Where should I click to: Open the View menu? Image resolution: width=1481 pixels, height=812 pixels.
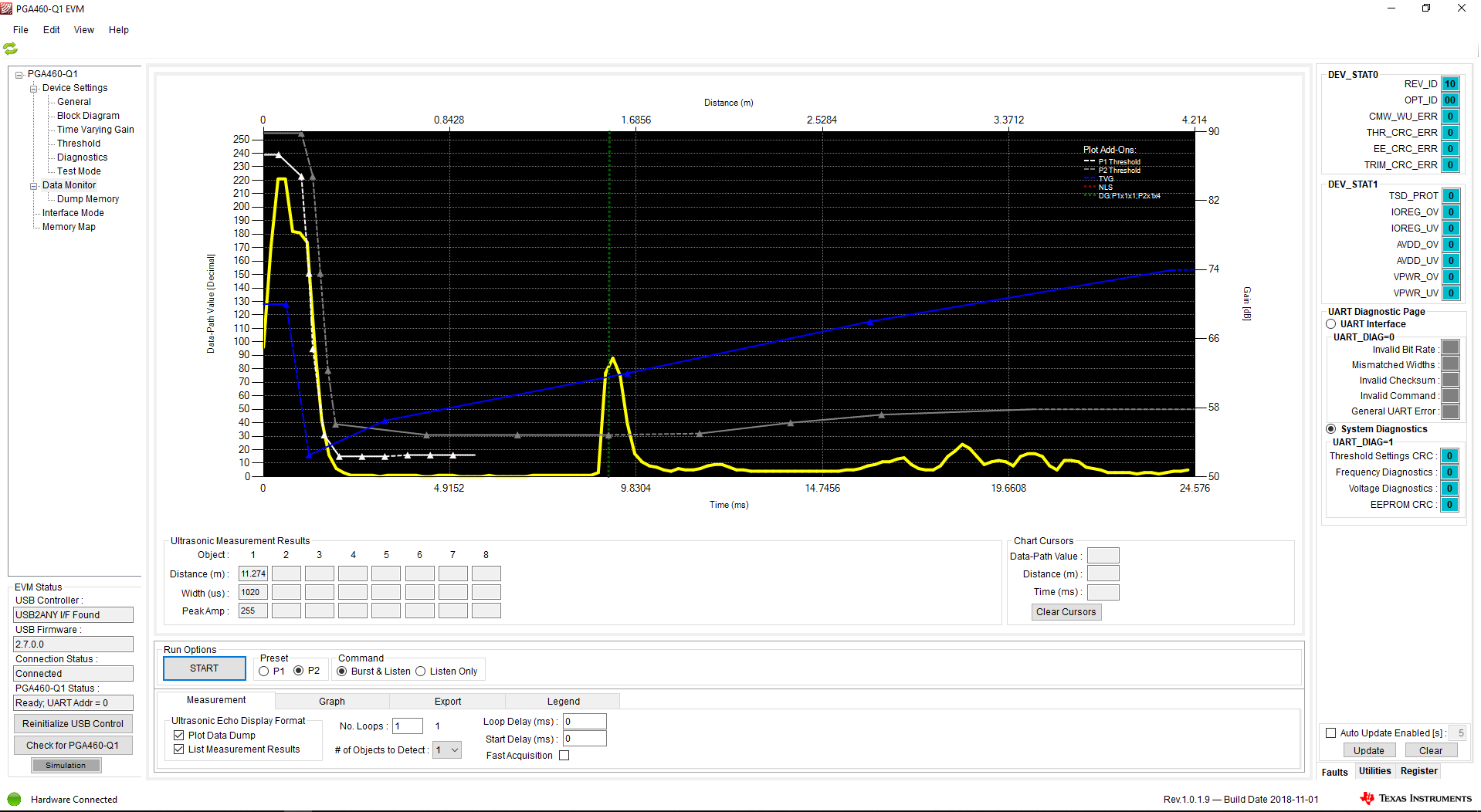[83, 30]
